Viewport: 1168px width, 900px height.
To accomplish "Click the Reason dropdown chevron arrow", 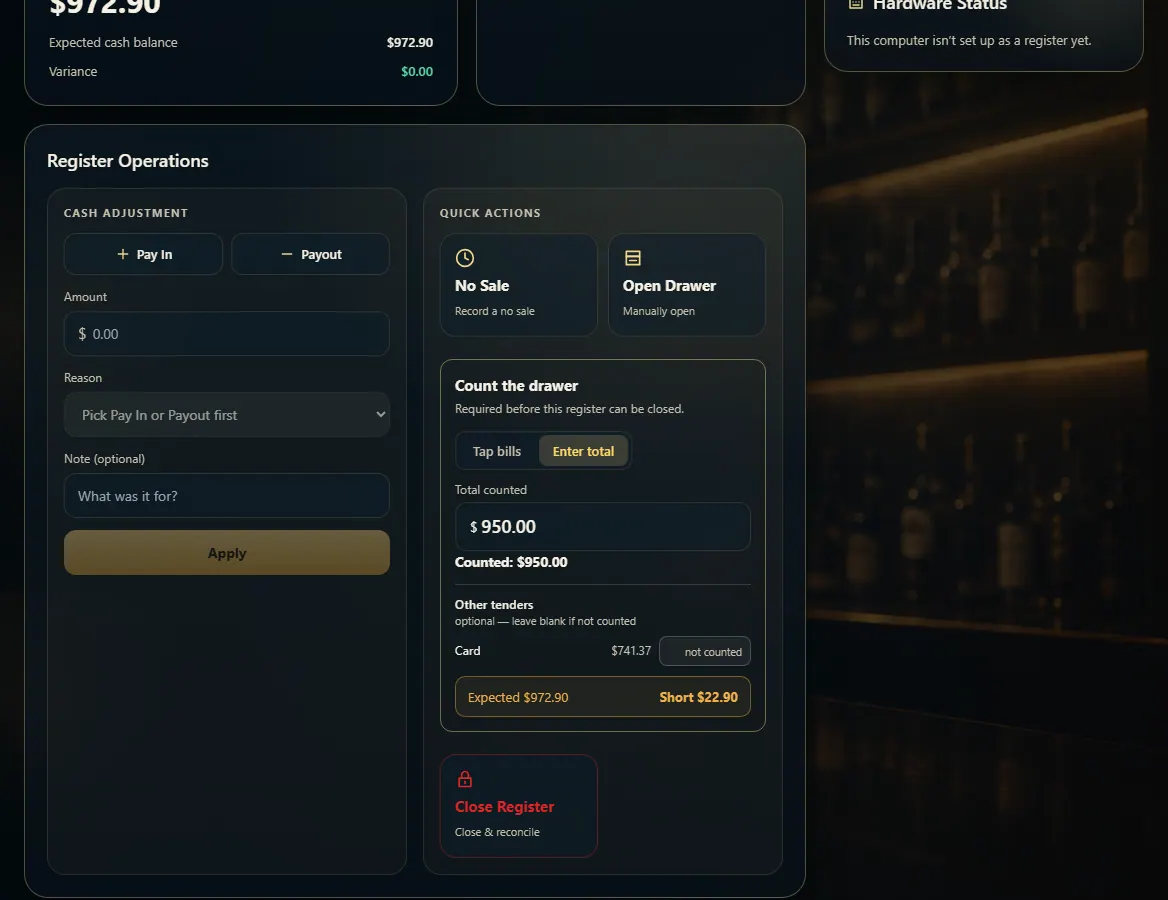I will [381, 414].
